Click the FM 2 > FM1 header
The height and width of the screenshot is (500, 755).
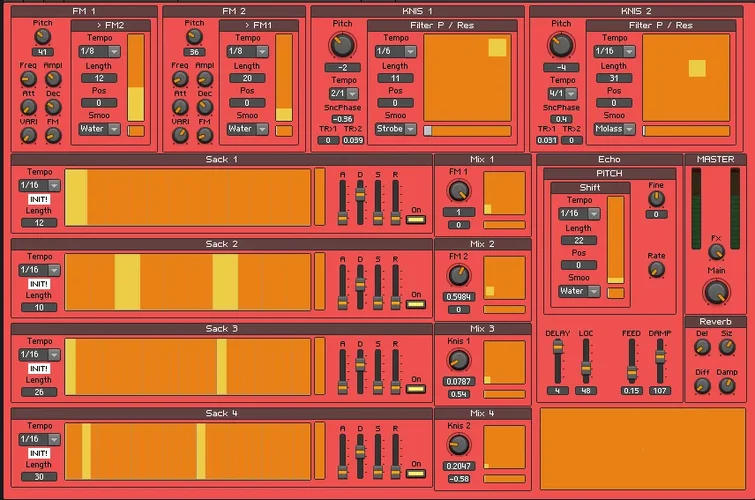pos(259,25)
